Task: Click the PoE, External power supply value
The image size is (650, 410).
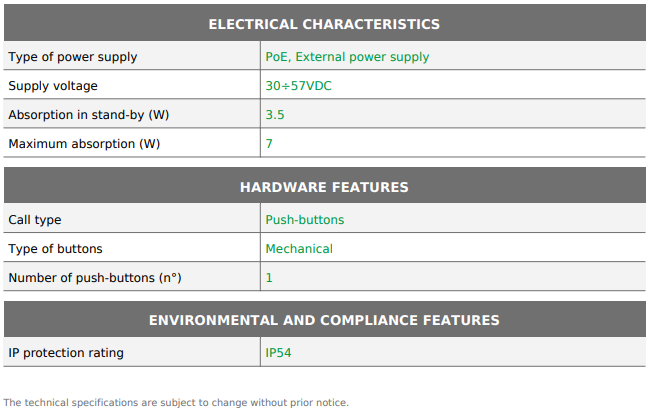Action: (347, 57)
